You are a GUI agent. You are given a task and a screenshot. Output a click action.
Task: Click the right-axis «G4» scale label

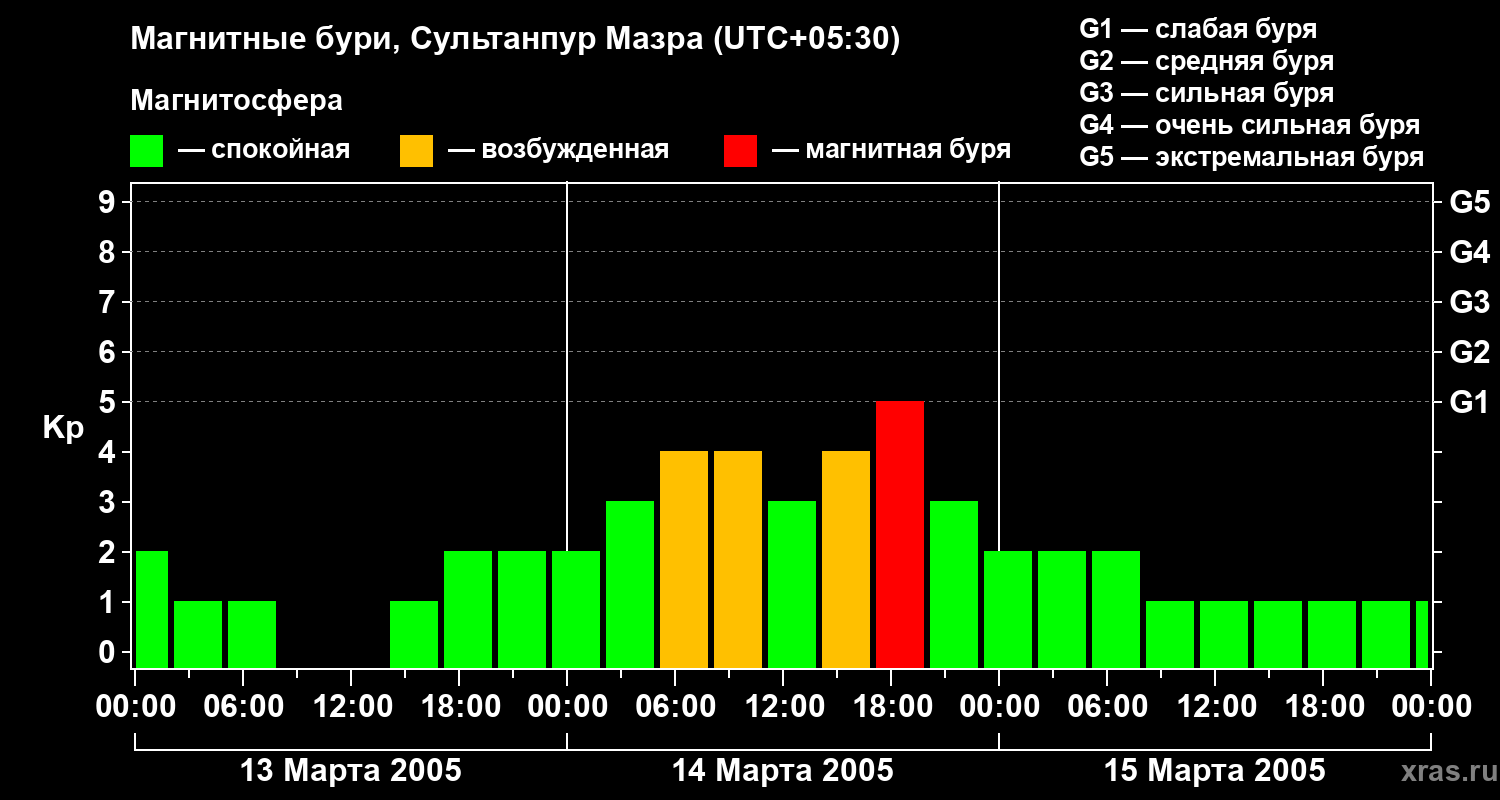(1469, 253)
